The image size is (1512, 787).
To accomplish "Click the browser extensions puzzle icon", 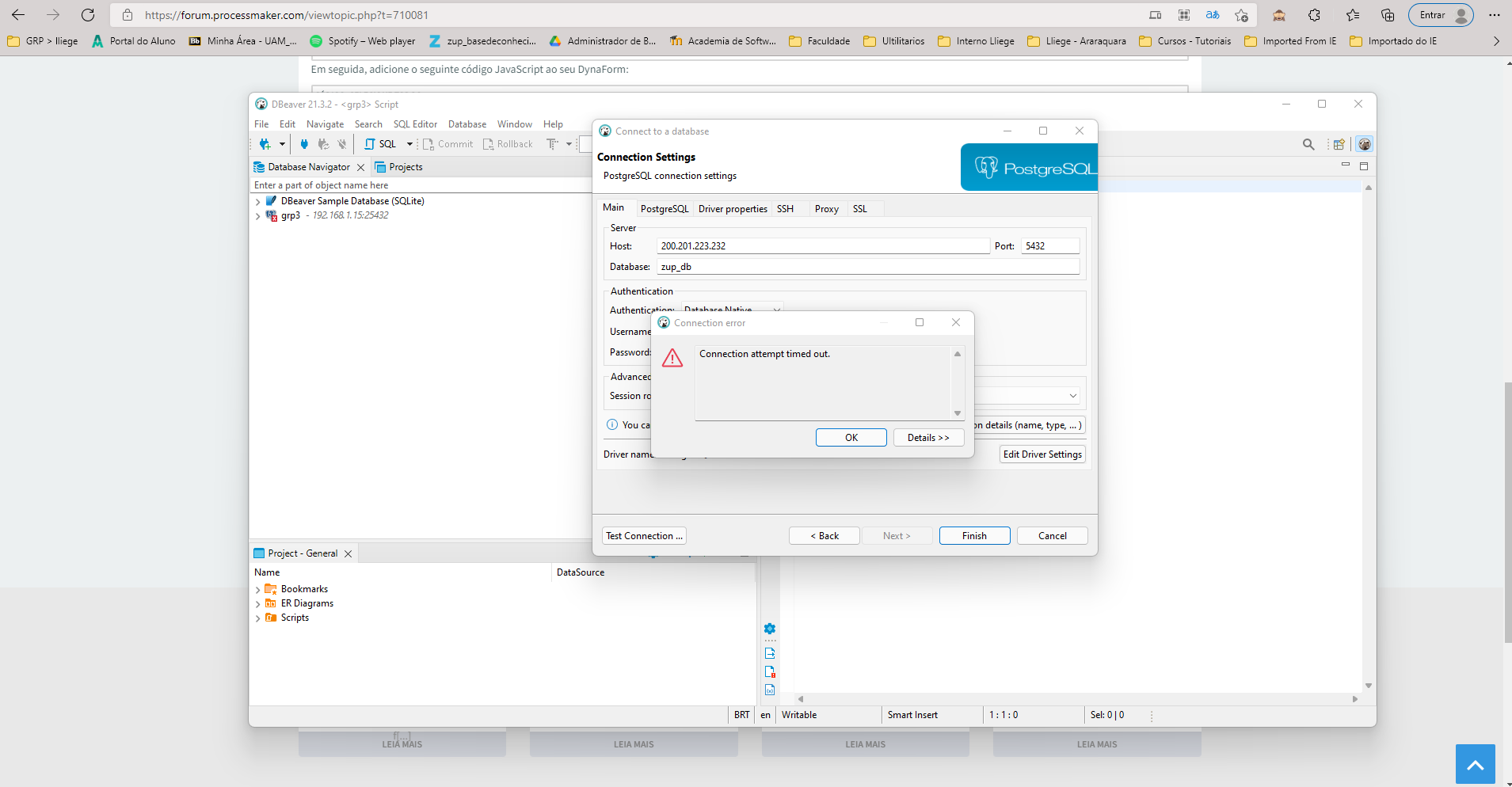I will pyautogui.click(x=1314, y=15).
